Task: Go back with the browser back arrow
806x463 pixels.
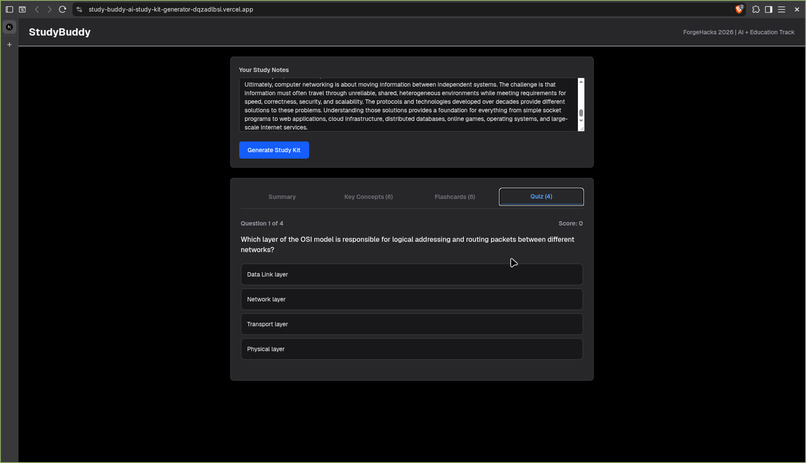Action: [36, 9]
